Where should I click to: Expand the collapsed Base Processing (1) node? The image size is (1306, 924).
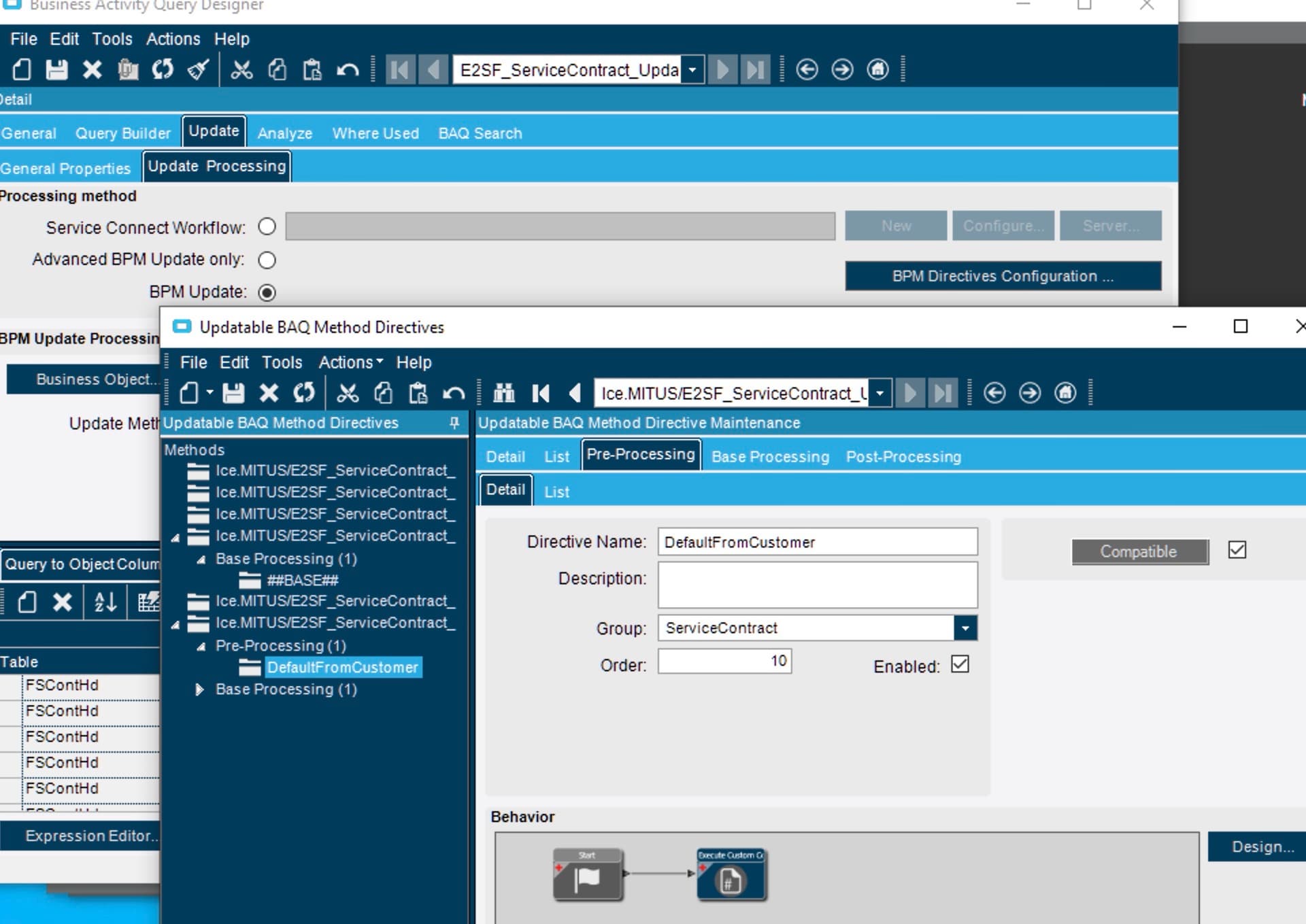[x=199, y=689]
